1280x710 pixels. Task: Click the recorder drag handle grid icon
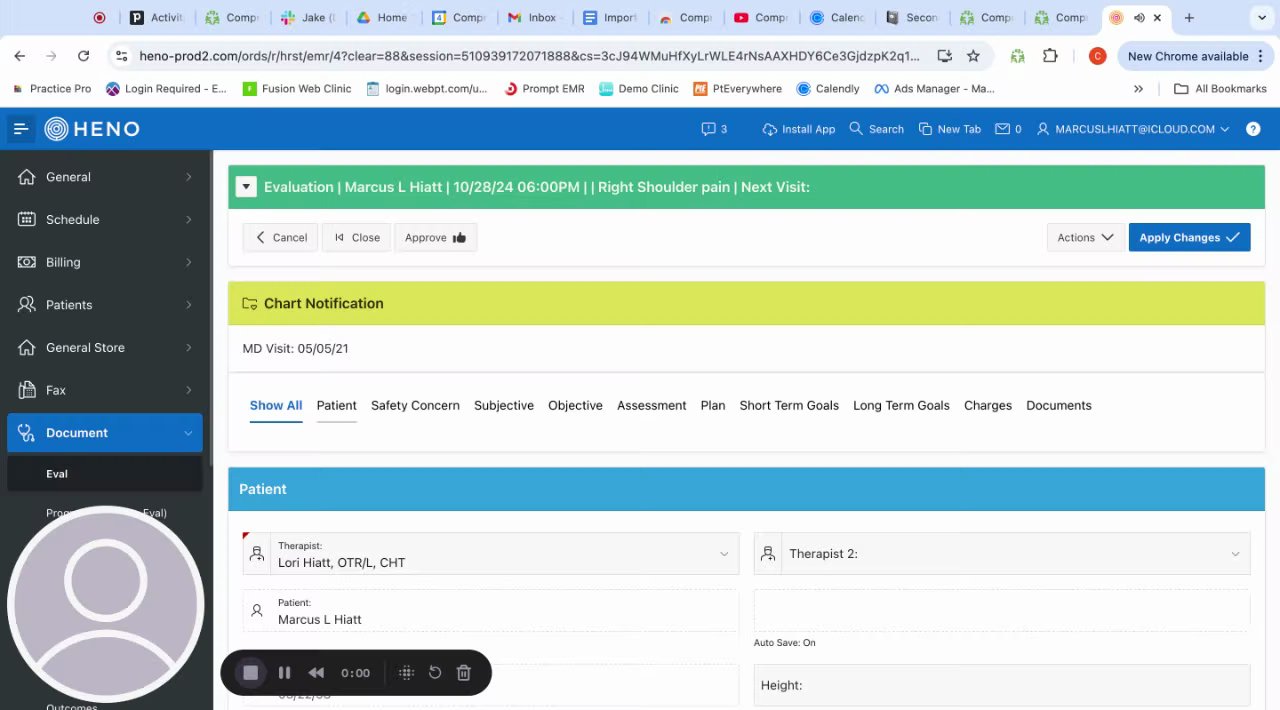[x=406, y=673]
